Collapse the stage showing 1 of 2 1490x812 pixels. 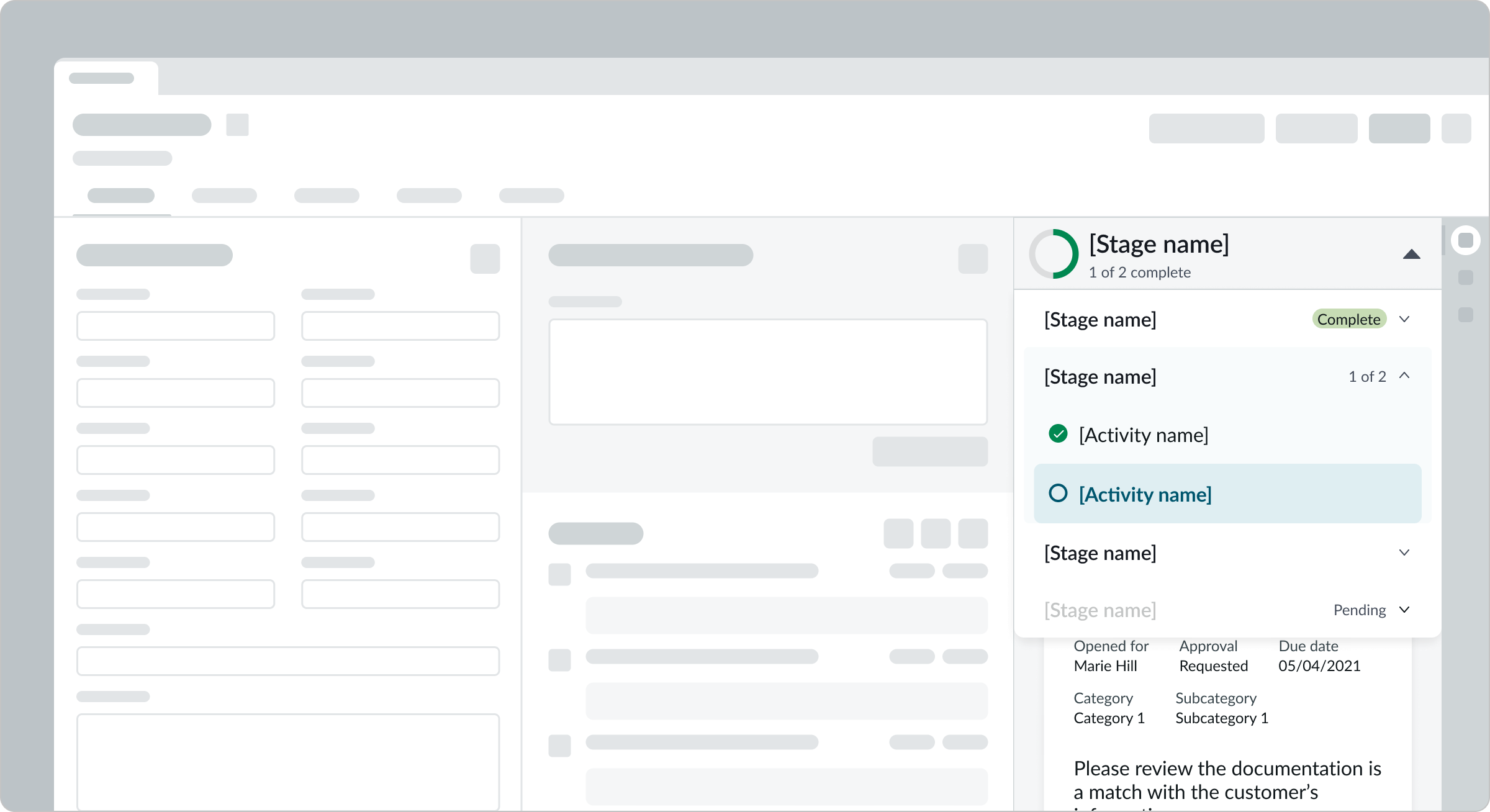pos(1404,376)
